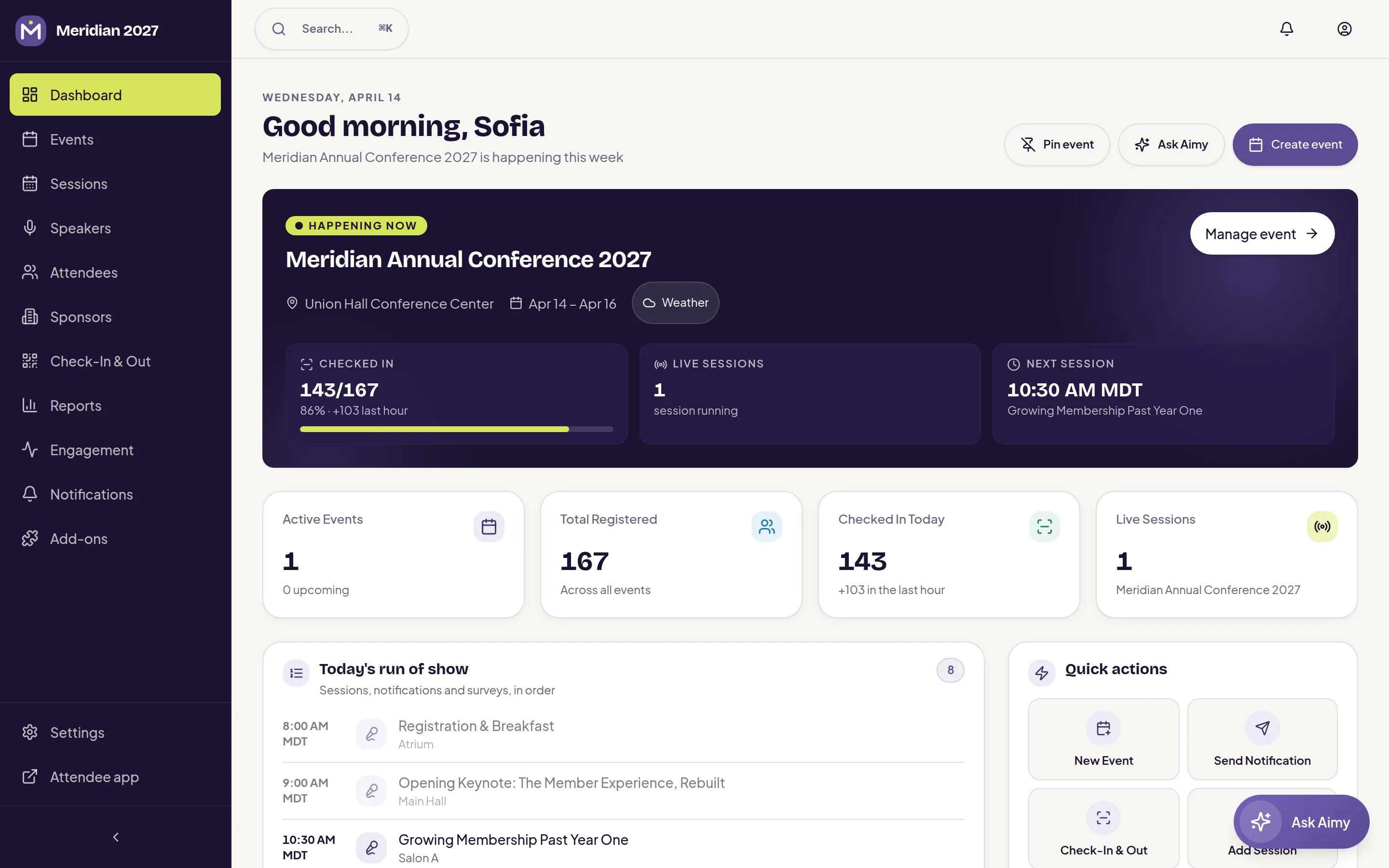
Task: Show the Weather for the event
Action: 676,302
